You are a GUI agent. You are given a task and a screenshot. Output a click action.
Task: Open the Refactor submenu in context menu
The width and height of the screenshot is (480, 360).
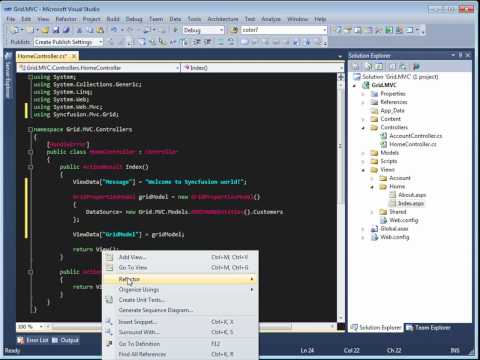[180, 279]
